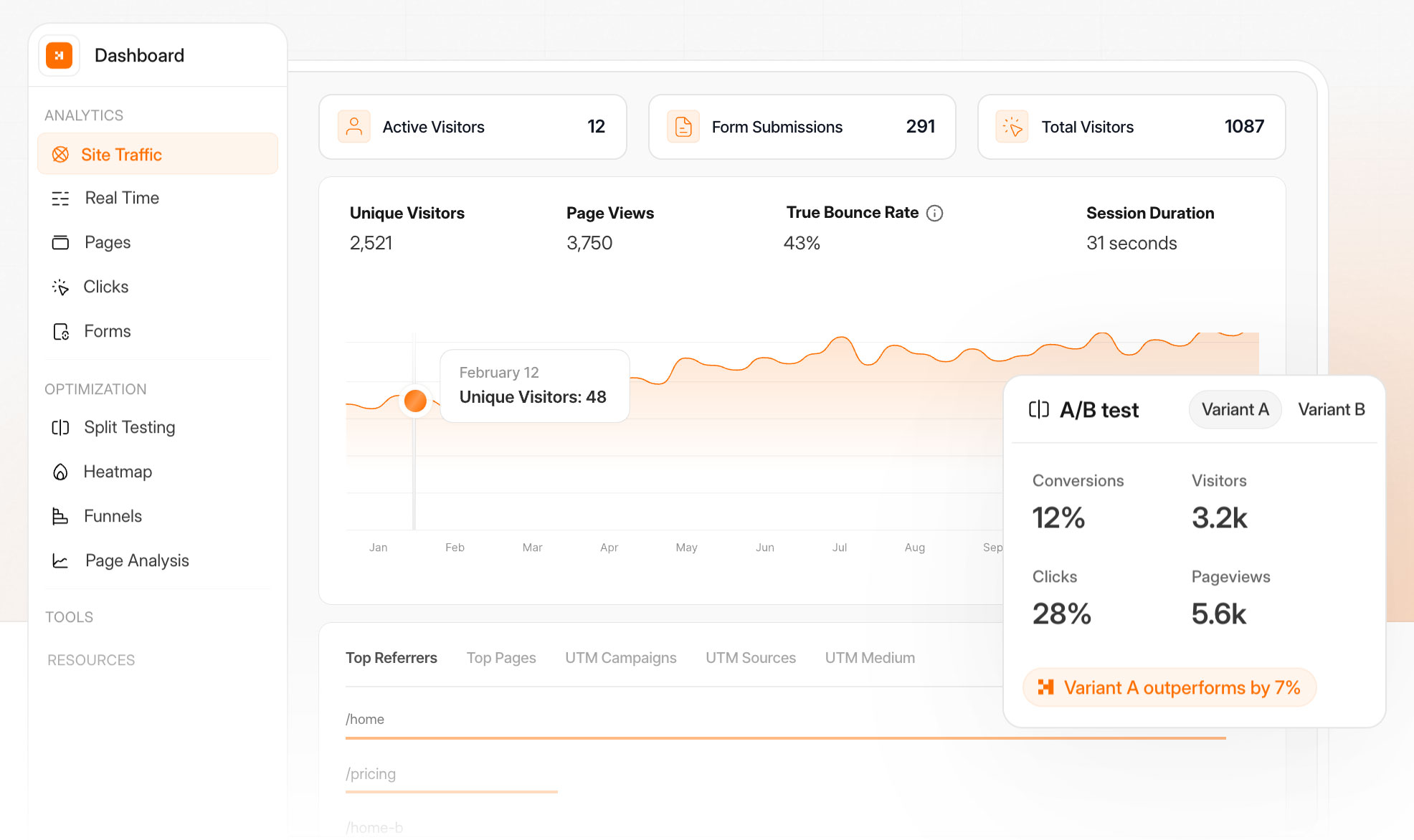Click the Heatmap flame icon

click(x=60, y=472)
